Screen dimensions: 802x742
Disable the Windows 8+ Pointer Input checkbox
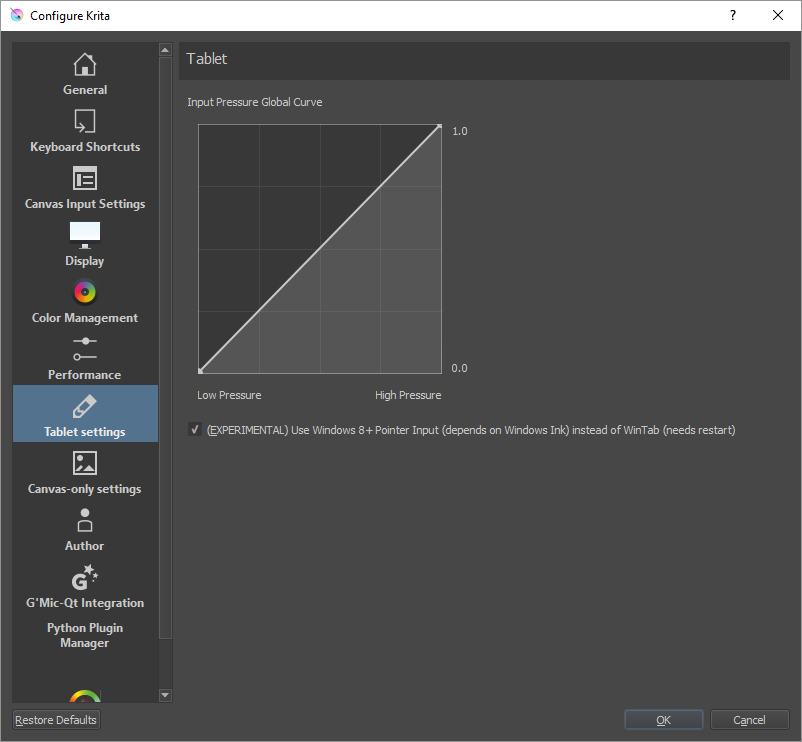(x=194, y=430)
